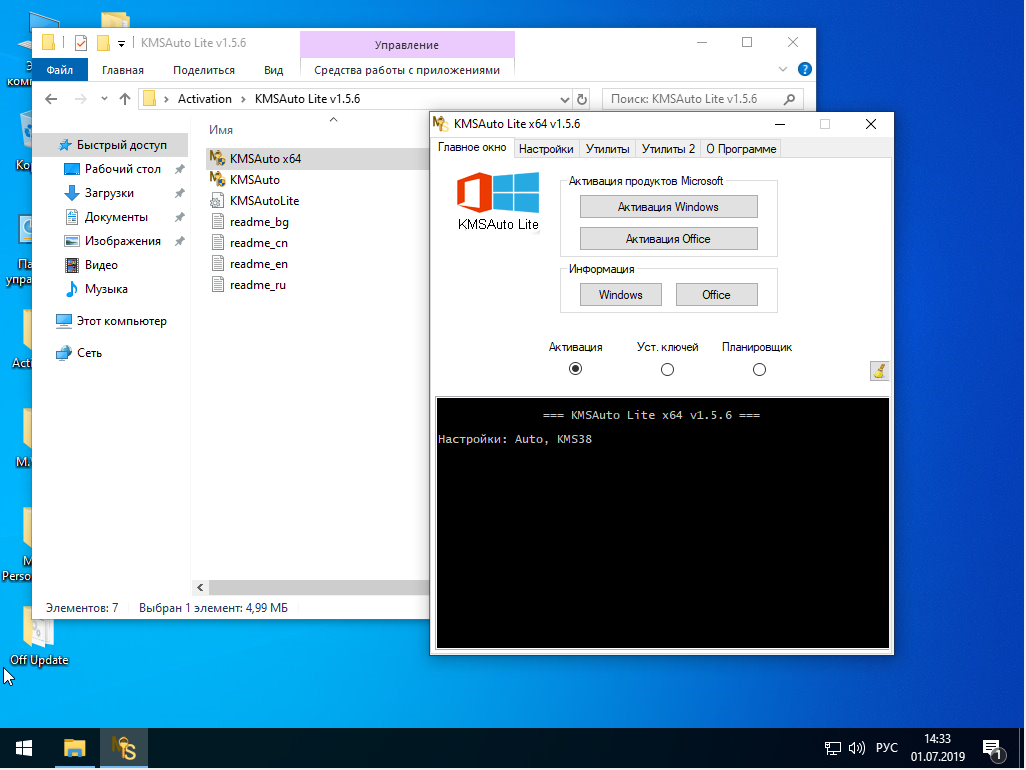Click the Windows information button
Image resolution: width=1026 pixels, height=770 pixels.
click(620, 294)
